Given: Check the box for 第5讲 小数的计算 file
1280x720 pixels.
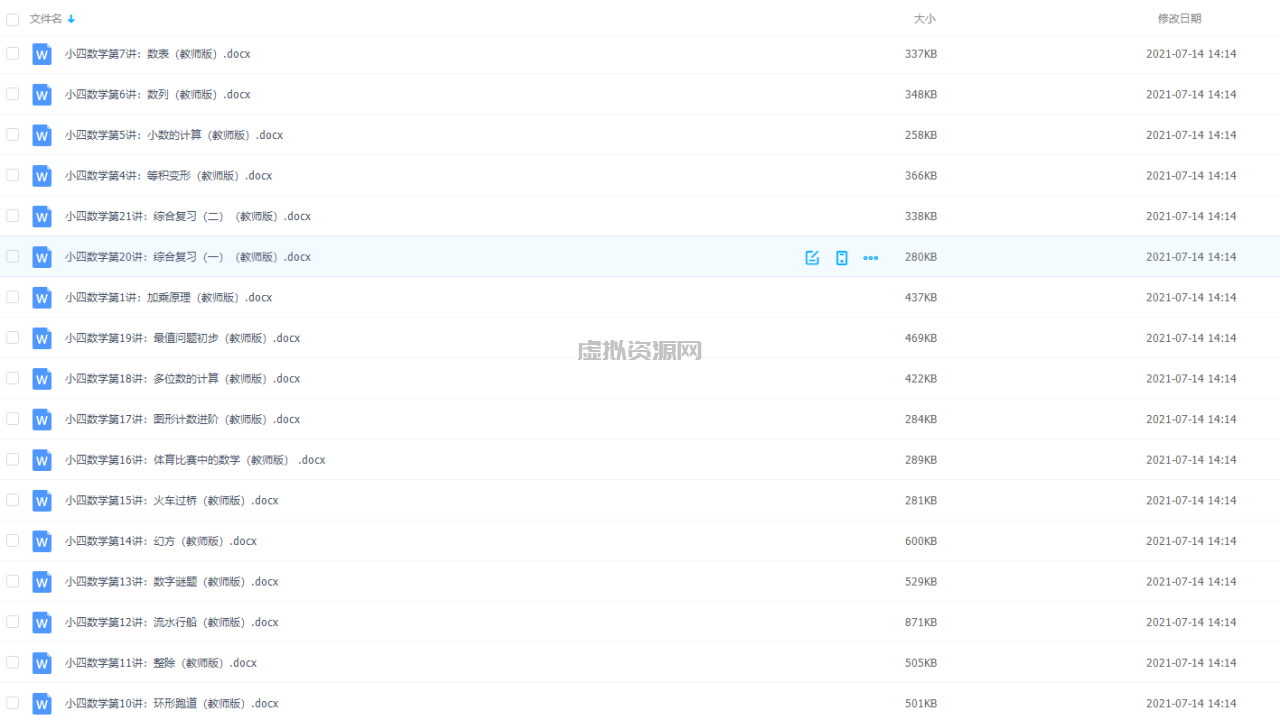Looking at the screenshot, I should (x=13, y=134).
